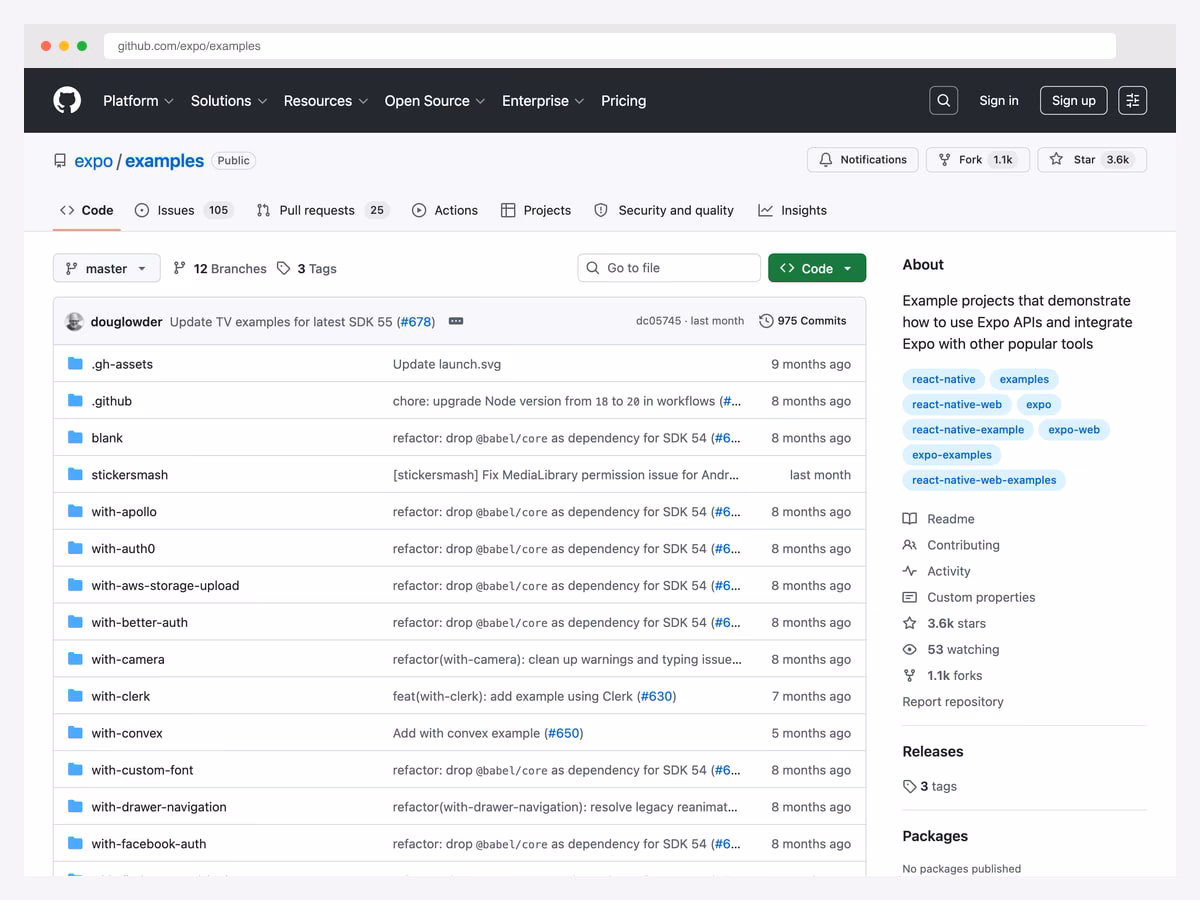The image size is (1200, 900).
Task: Open the Solutions dropdown menu
Action: pos(229,101)
